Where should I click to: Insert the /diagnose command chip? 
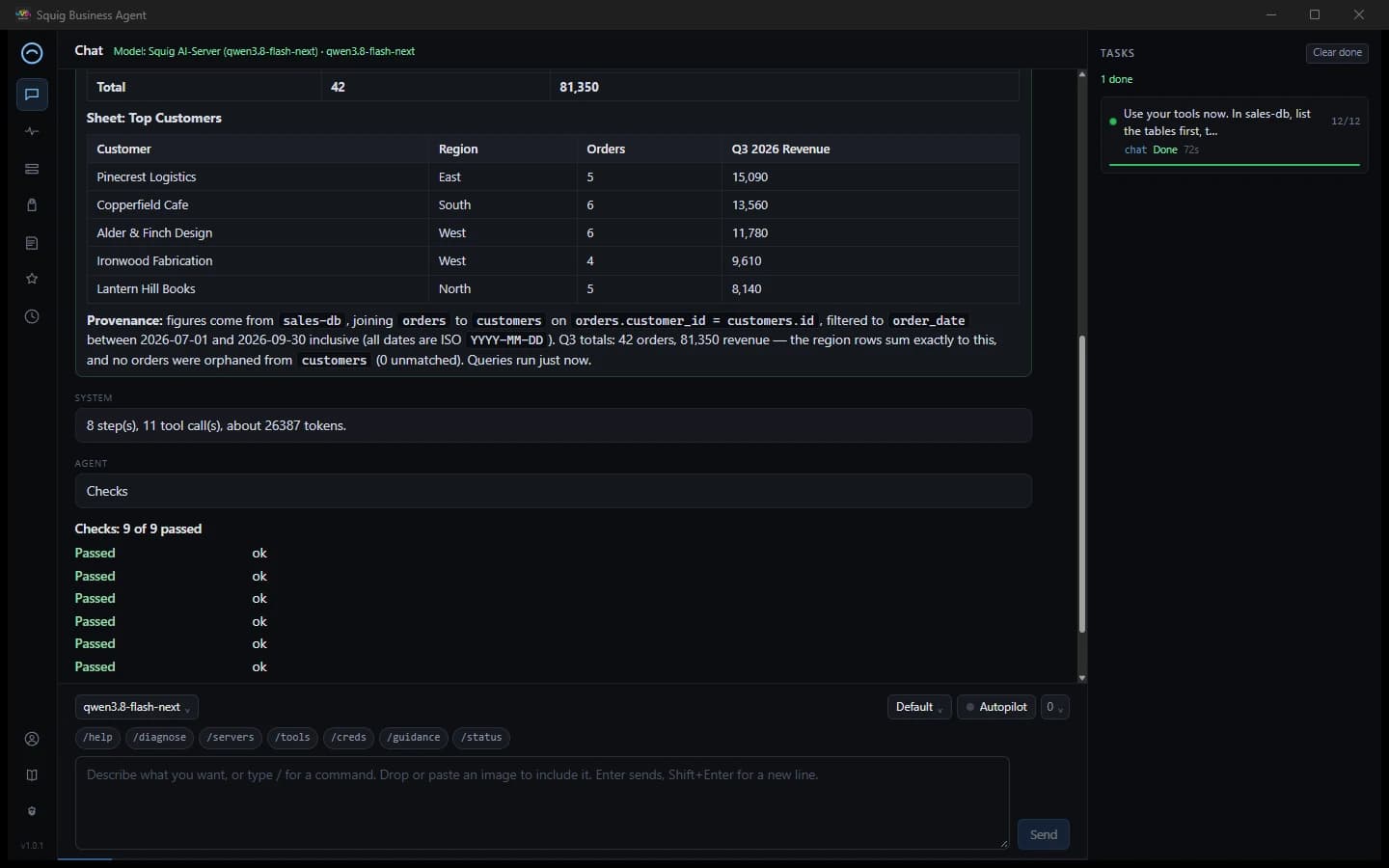coord(160,738)
